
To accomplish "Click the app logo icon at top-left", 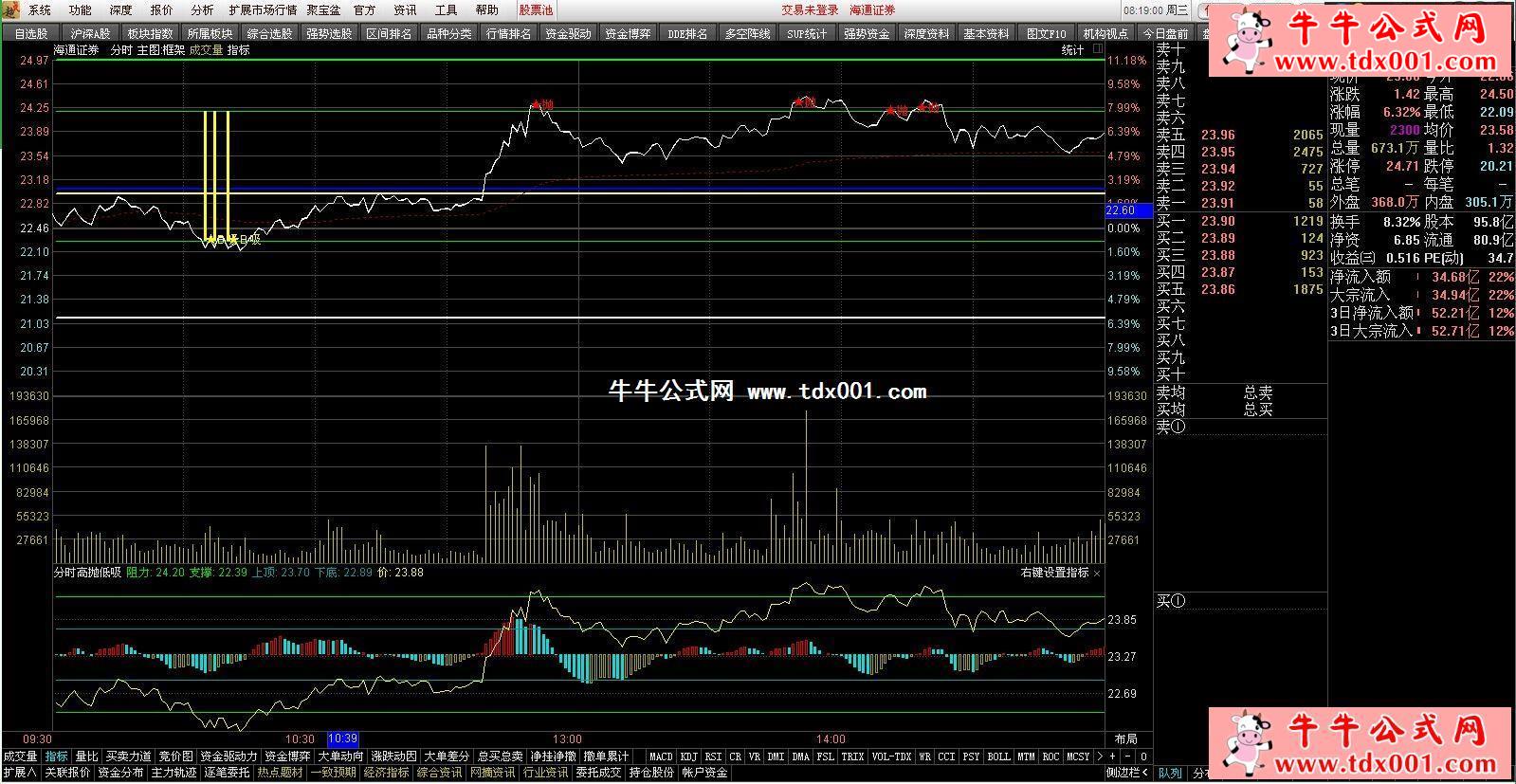I will pyautogui.click(x=11, y=9).
